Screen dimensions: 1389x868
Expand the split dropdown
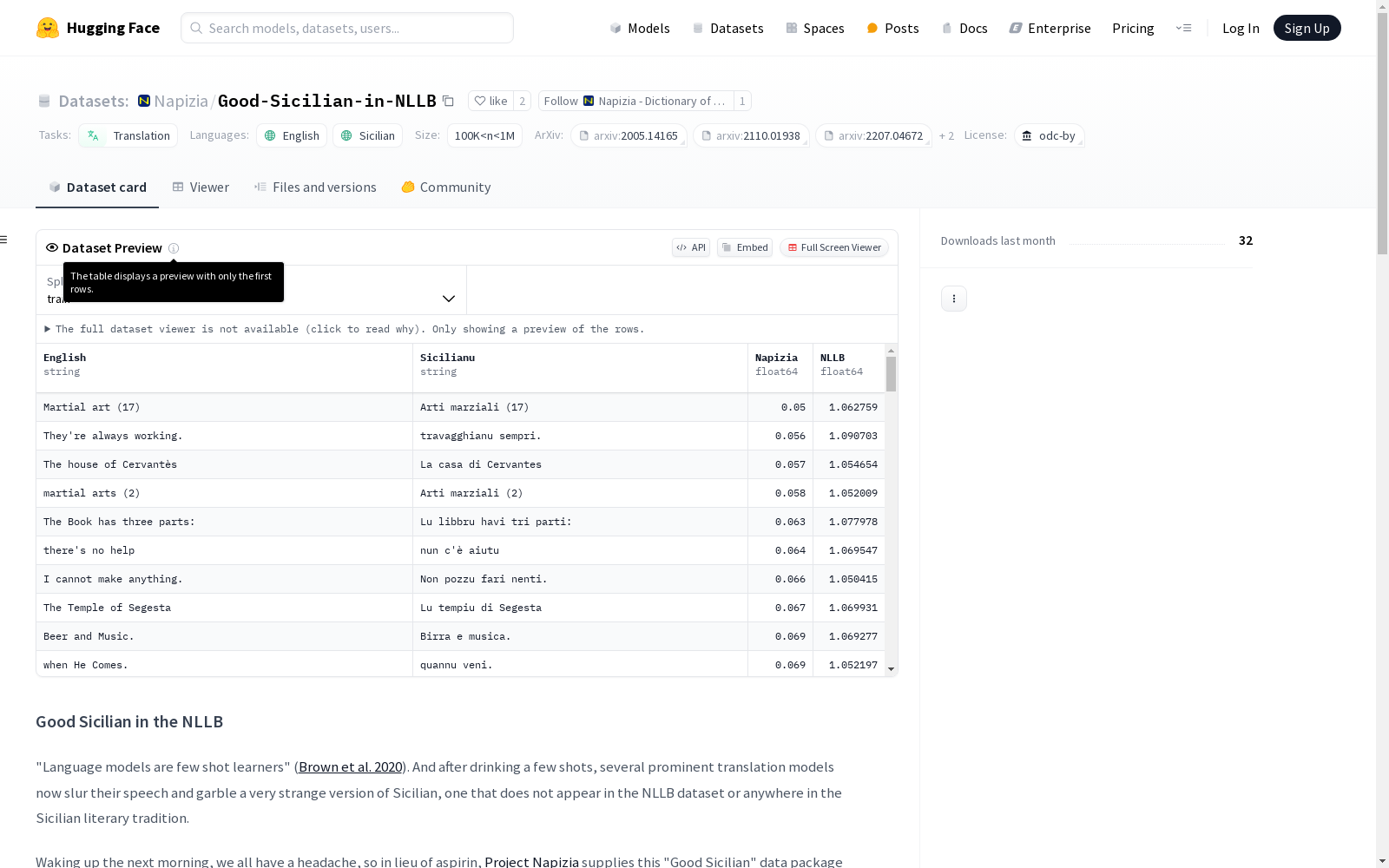click(251, 290)
